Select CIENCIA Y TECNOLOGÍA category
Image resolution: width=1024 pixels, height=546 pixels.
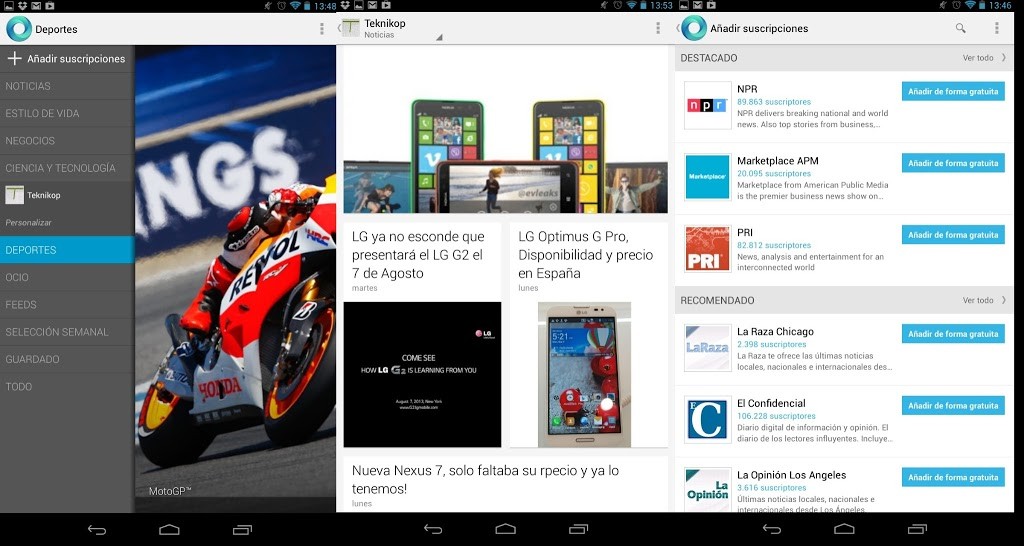point(67,169)
